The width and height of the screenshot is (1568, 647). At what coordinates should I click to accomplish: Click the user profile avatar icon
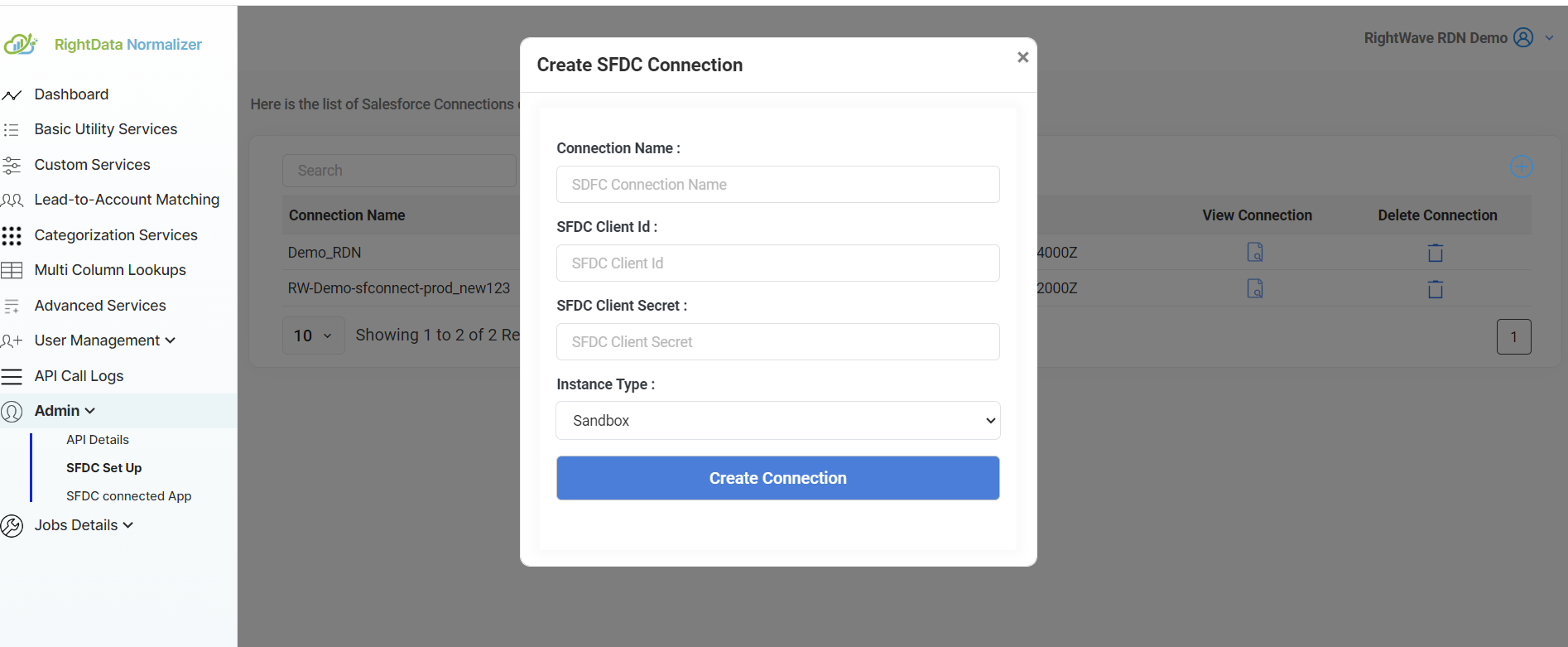1523,38
